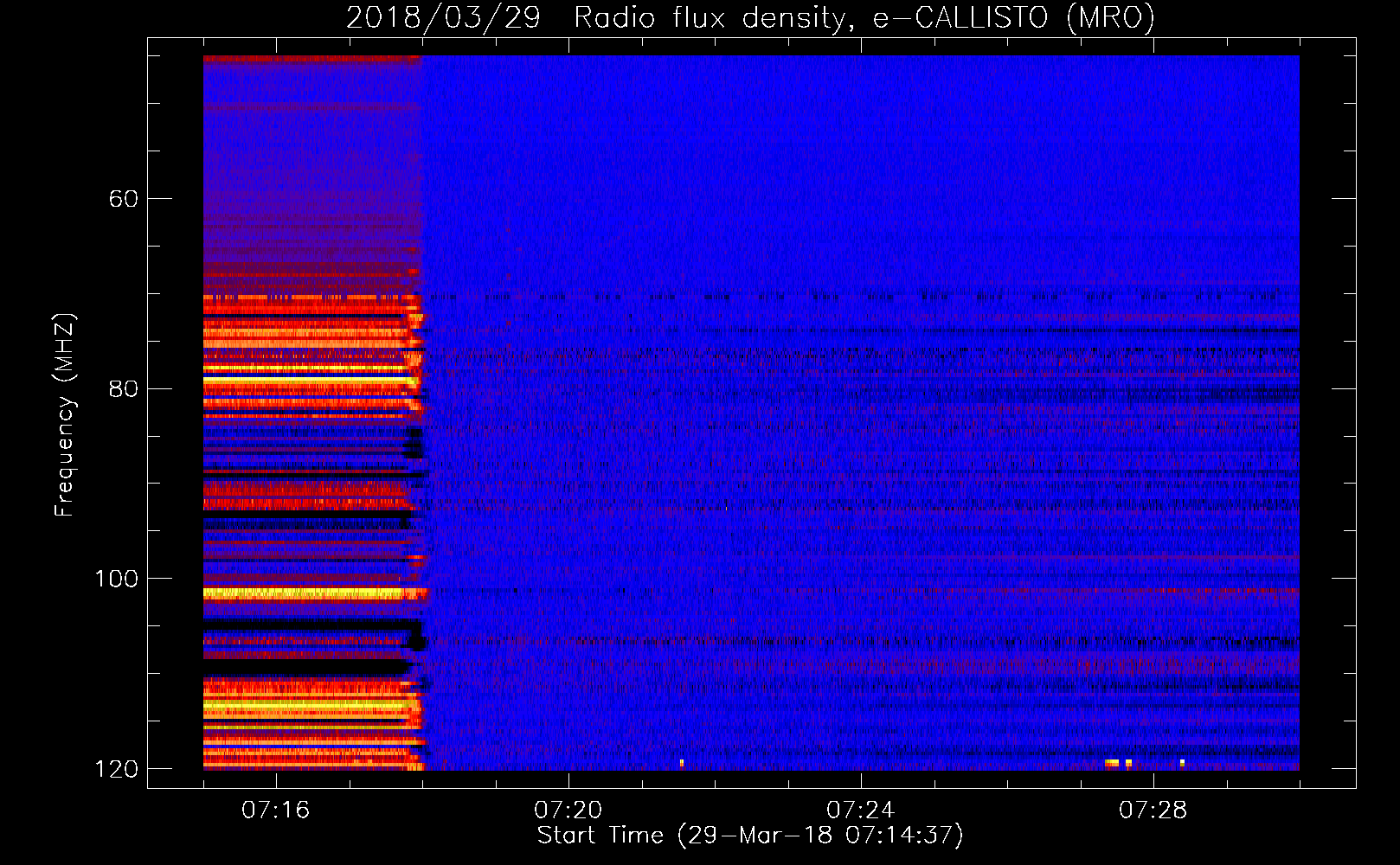
Task: Click the '80' frequency tick label
Action: (124, 388)
